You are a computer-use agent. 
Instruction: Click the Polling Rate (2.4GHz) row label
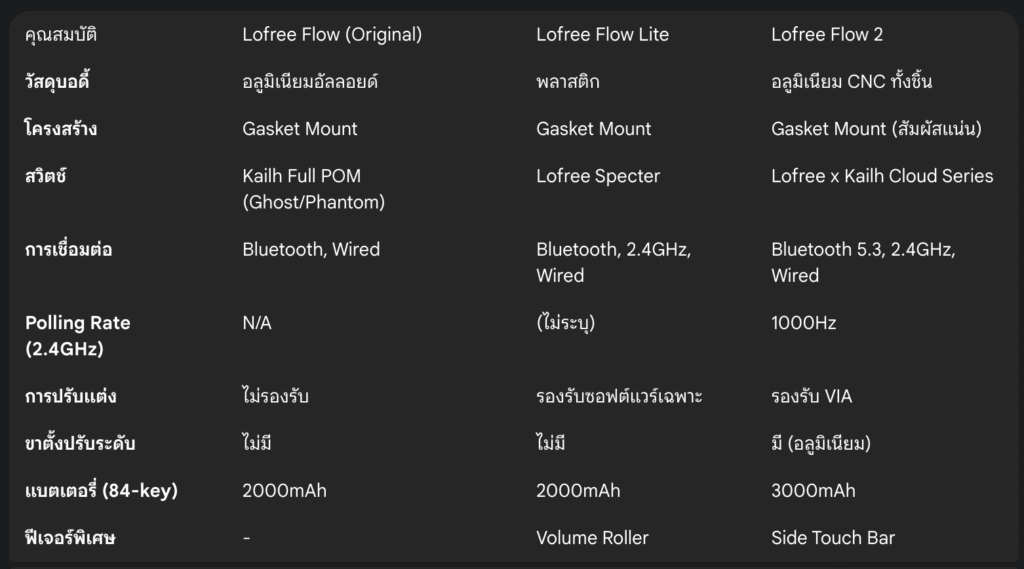point(77,335)
